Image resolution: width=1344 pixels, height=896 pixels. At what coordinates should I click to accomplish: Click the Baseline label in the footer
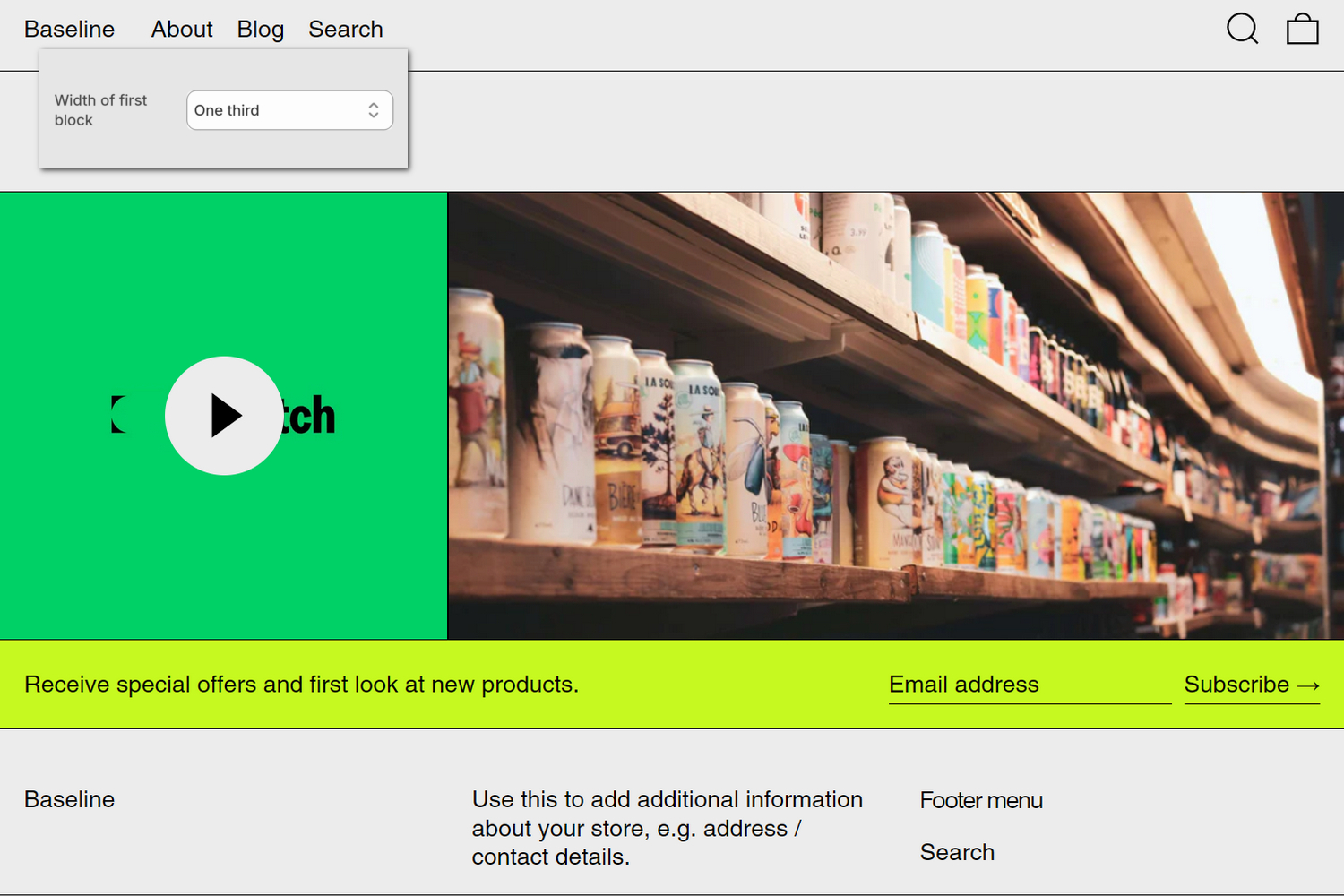point(68,798)
